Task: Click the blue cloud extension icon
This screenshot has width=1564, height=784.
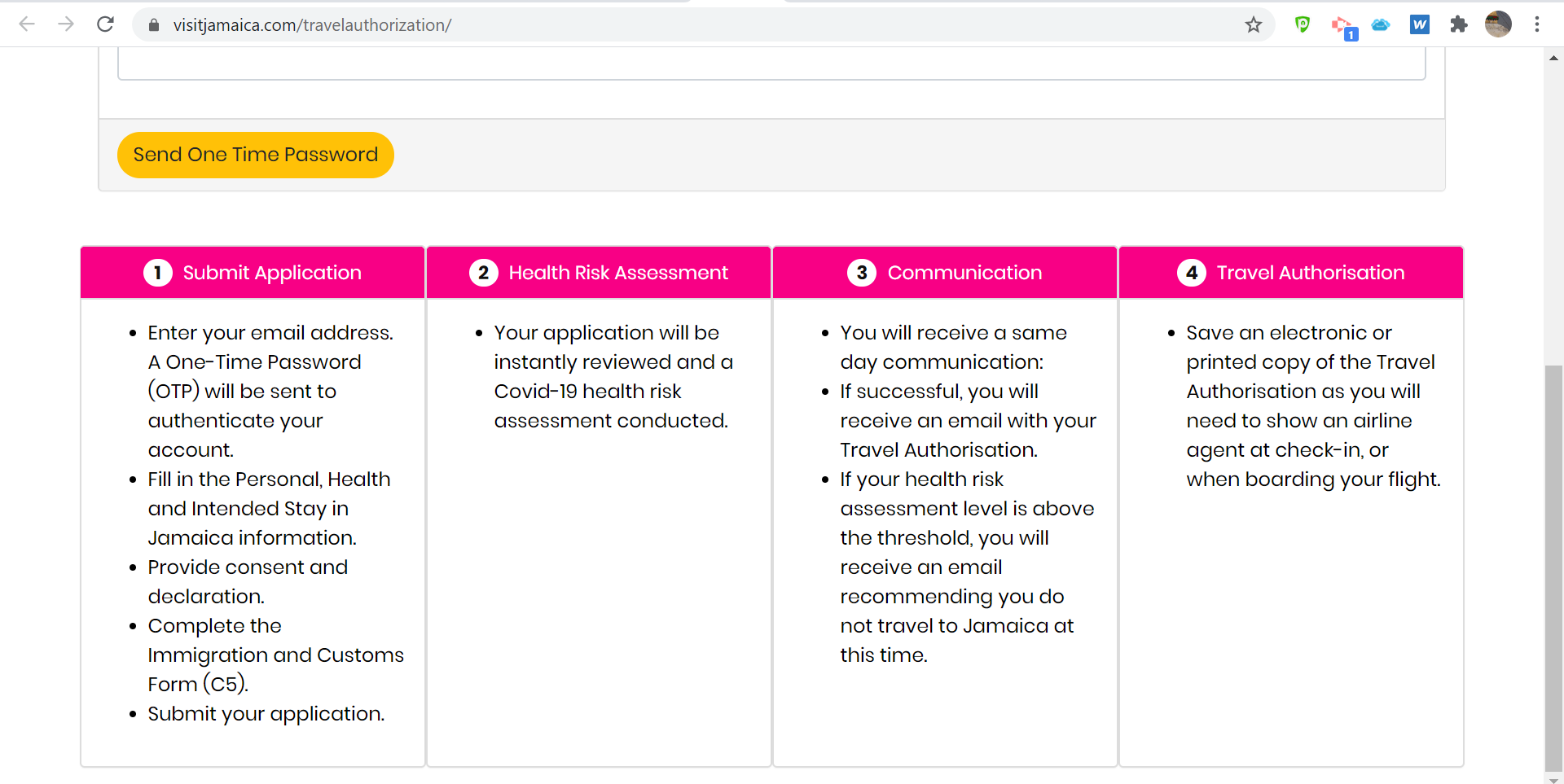Action: [1381, 25]
